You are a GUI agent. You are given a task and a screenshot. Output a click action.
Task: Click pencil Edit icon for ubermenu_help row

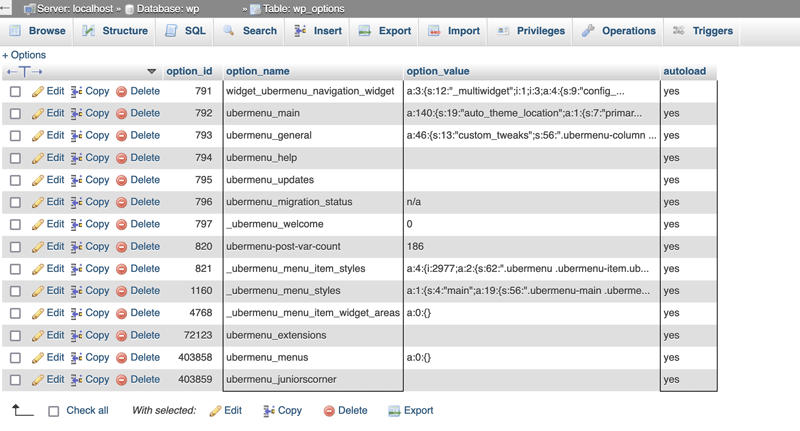pos(38,158)
